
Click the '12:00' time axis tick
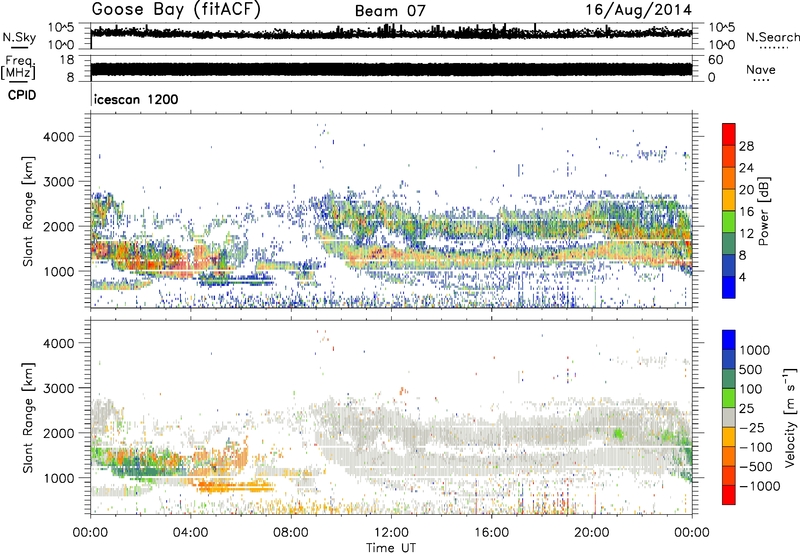tap(391, 533)
